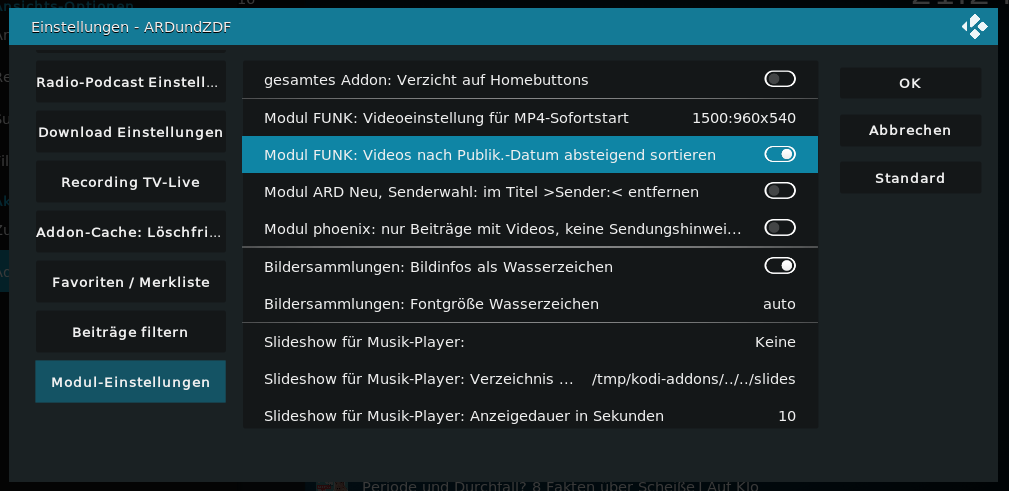Click the Kodi logo icon in title bar

click(x=974, y=26)
